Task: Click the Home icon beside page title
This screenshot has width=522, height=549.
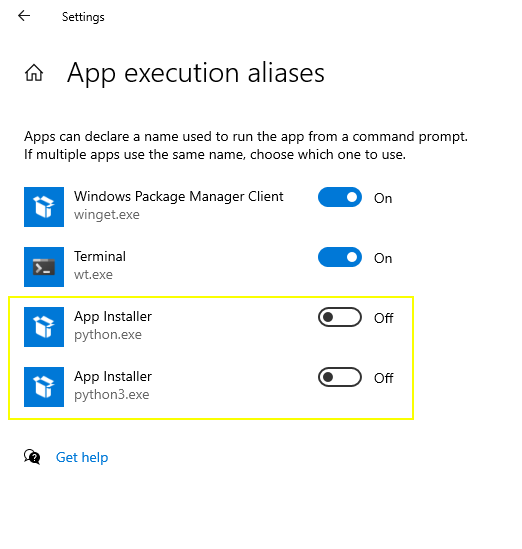Action: (34, 73)
